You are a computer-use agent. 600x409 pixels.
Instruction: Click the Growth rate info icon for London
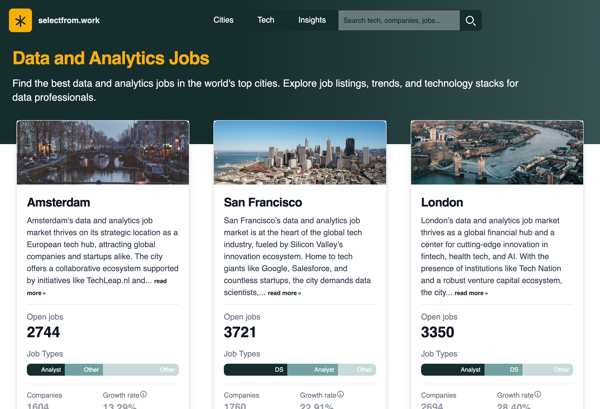(x=537, y=395)
